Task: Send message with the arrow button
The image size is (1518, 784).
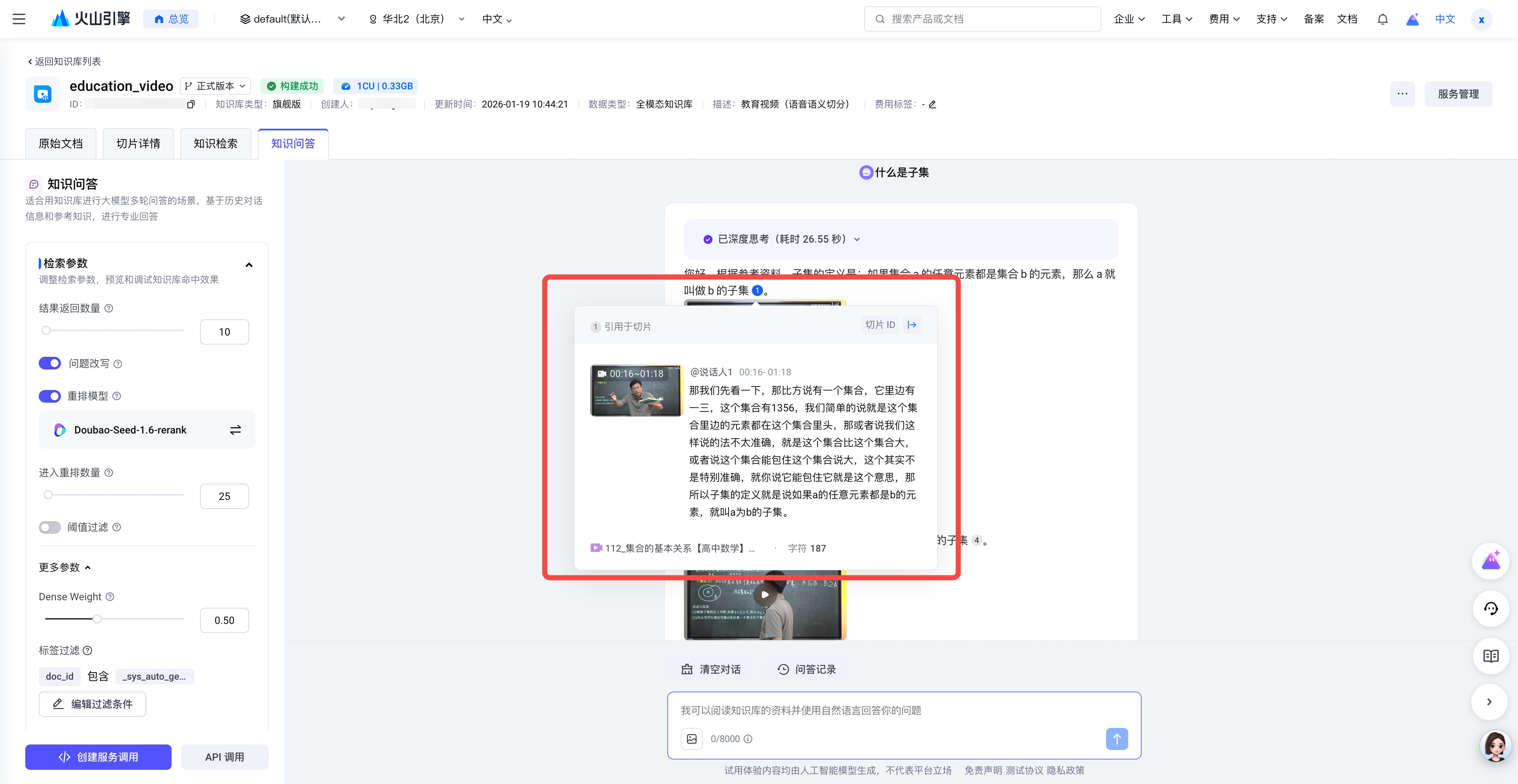Action: coord(1117,739)
